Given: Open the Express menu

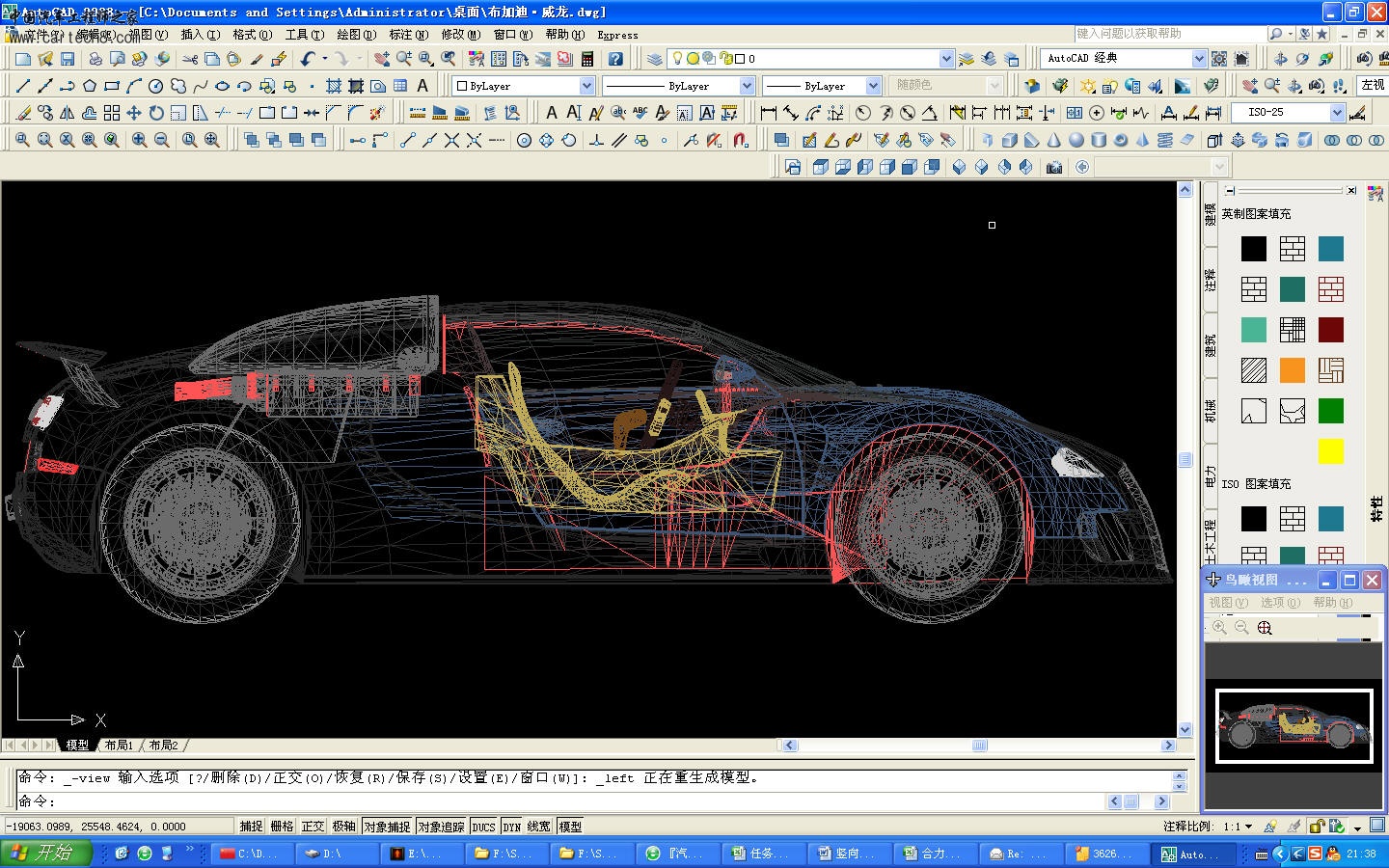Looking at the screenshot, I should (x=617, y=35).
